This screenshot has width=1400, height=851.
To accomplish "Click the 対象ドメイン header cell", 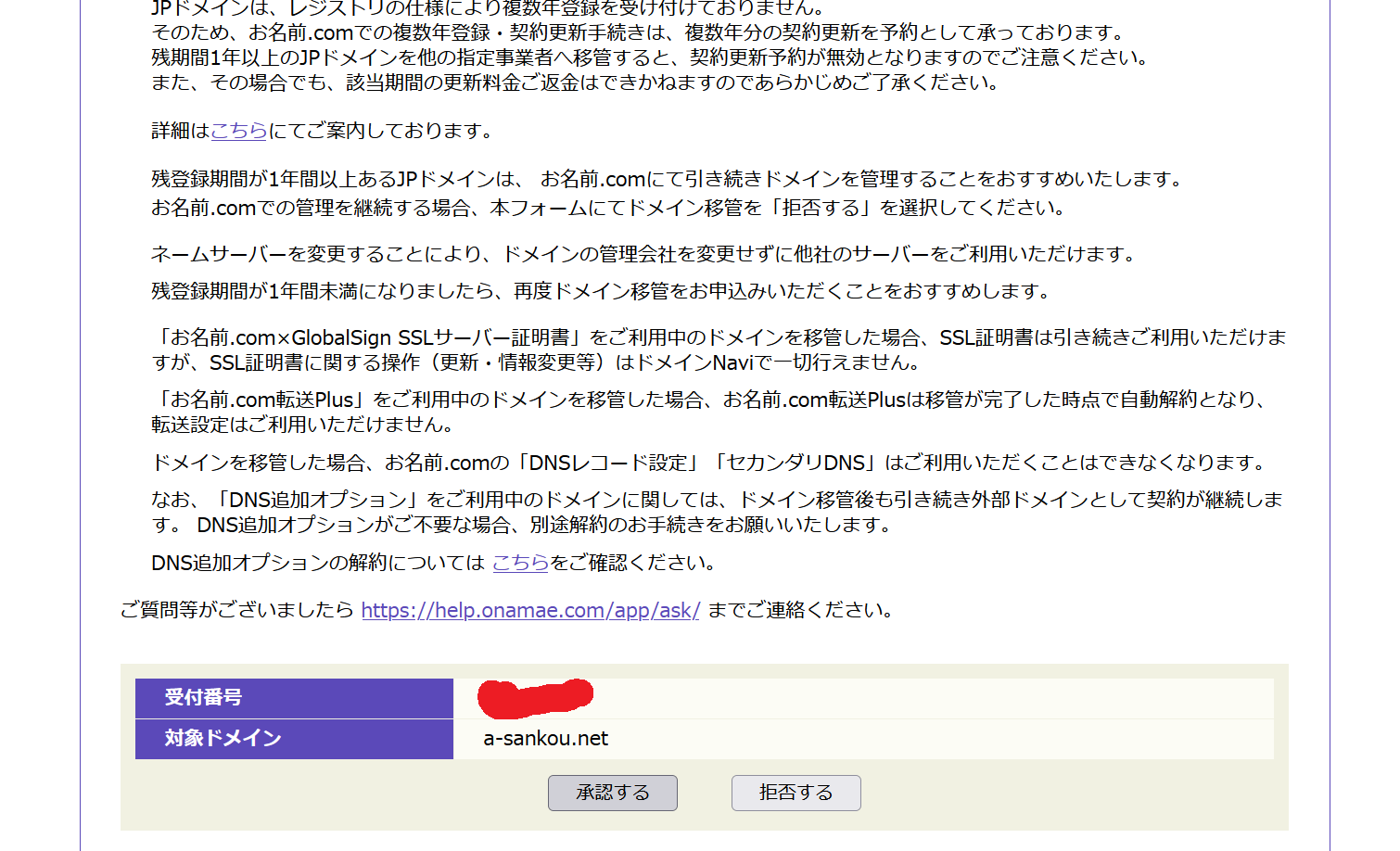I will click(294, 738).
